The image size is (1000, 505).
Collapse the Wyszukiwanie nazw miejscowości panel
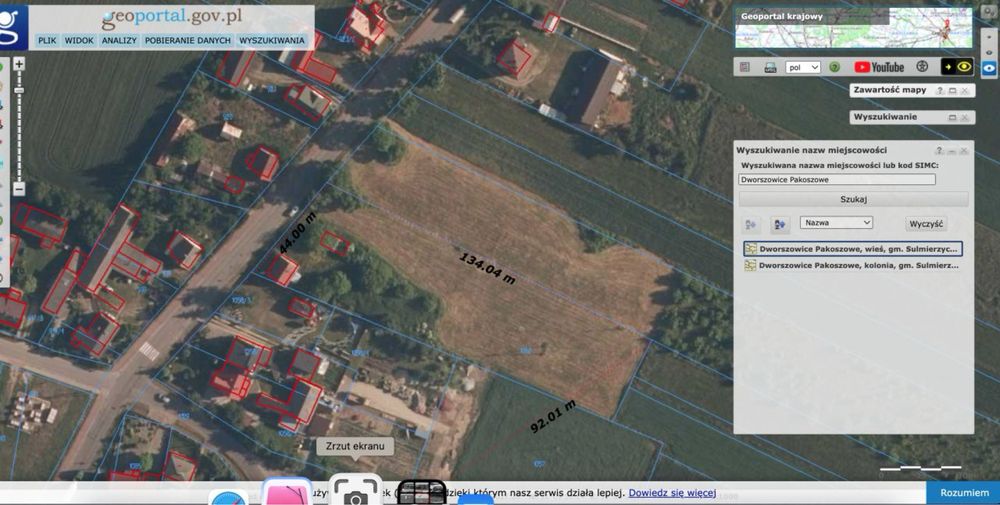click(952, 150)
